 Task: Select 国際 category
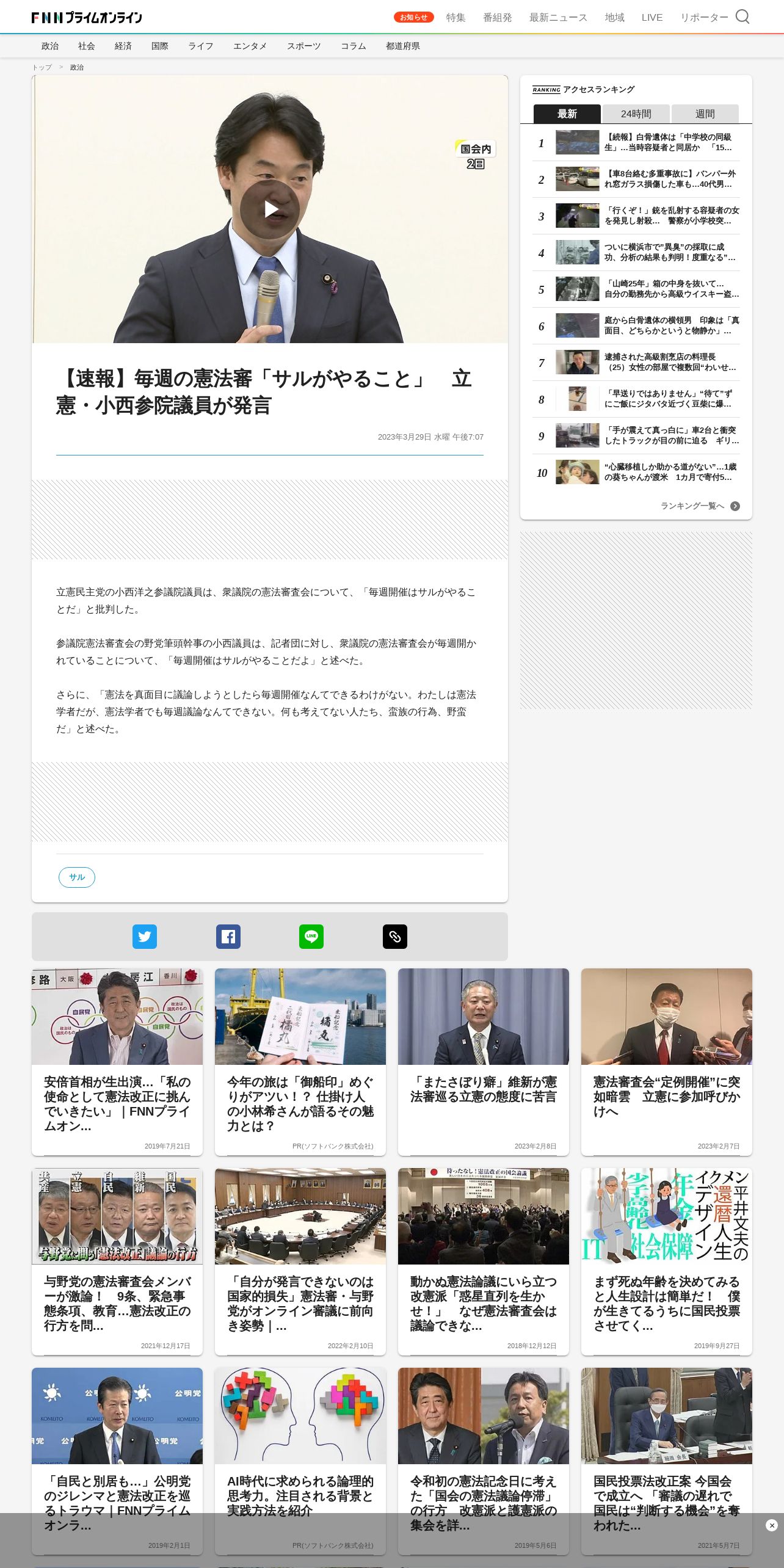160,46
